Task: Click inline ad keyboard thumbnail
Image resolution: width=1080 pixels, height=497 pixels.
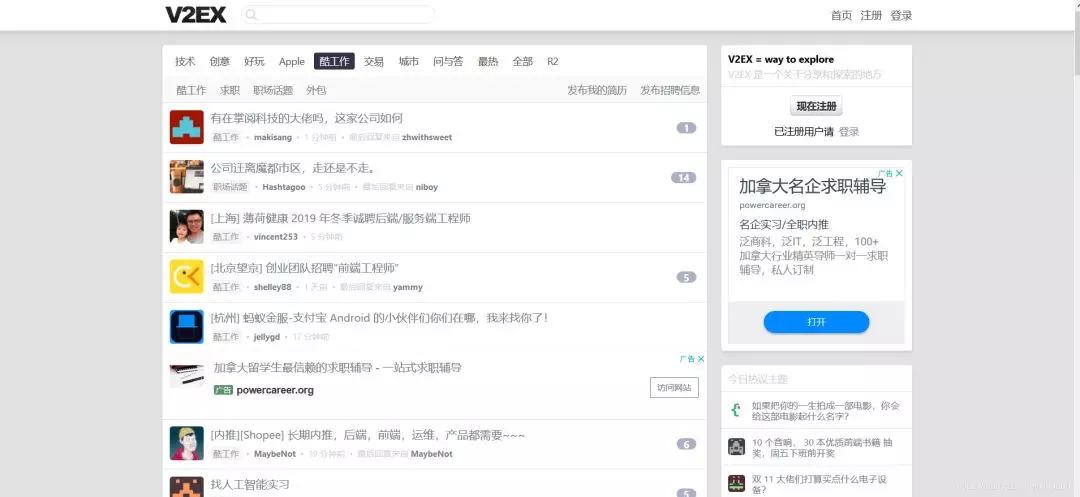Action: 187,376
